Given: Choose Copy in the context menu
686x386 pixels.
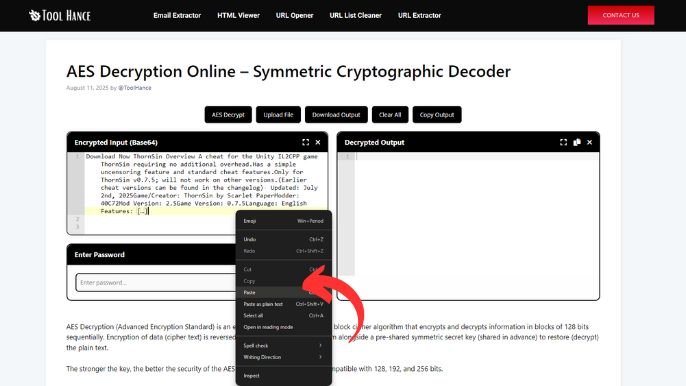Looking at the screenshot, I should click(x=284, y=281).
